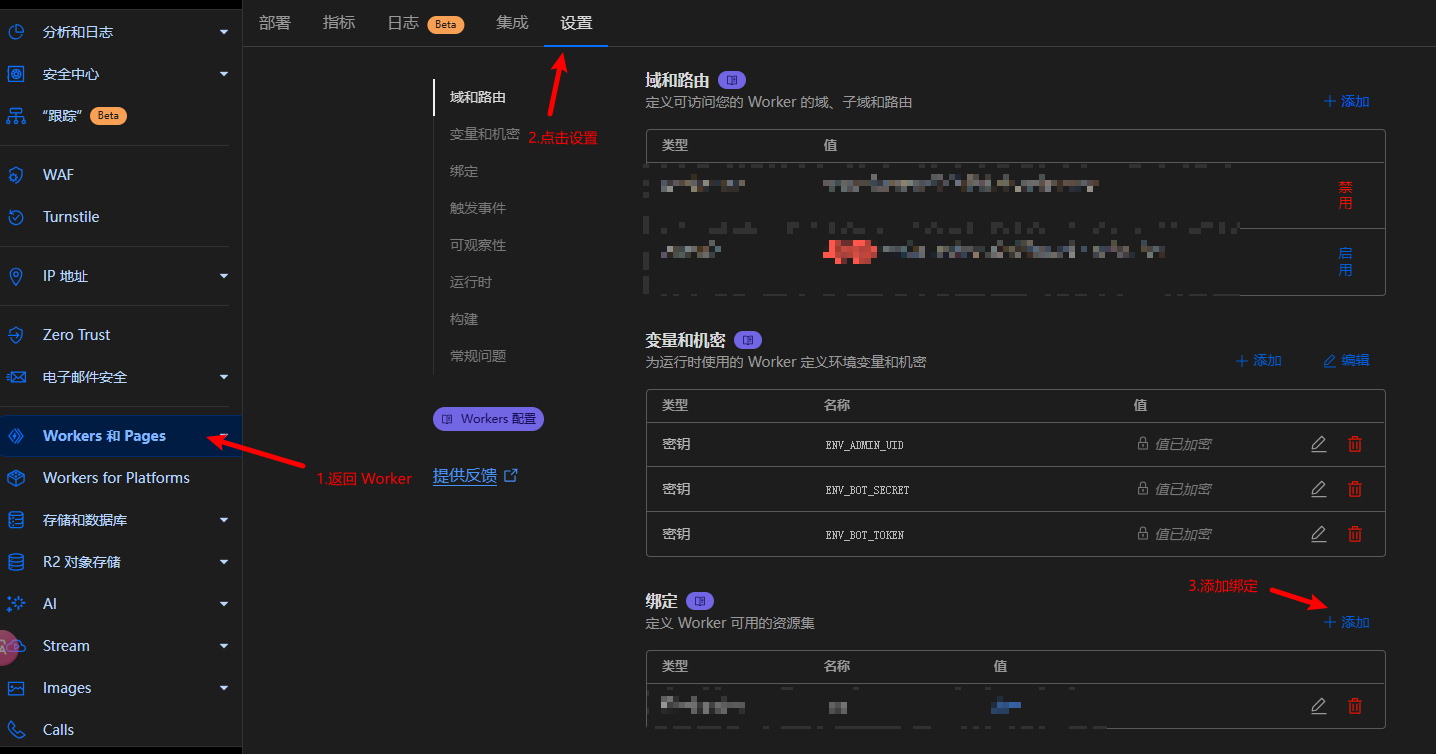This screenshot has width=1436, height=754.
Task: Click the blue 启用 link
Action: pyautogui.click(x=1345, y=262)
